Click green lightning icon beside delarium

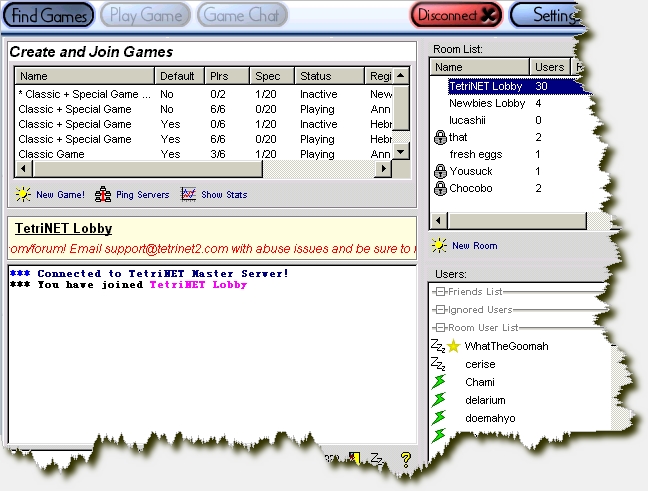[438, 400]
